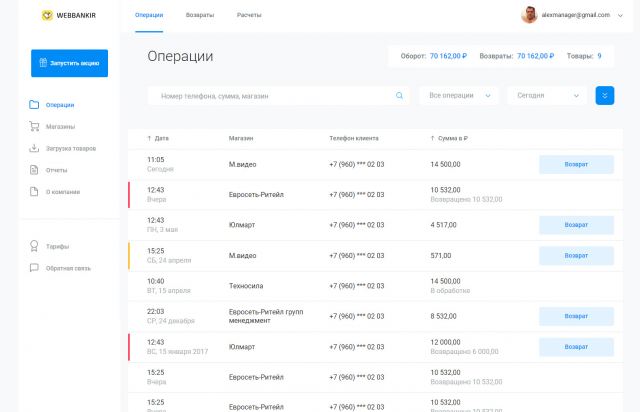This screenshot has width=640, height=412.
Task: Click the magnifier search icon
Action: click(x=399, y=96)
